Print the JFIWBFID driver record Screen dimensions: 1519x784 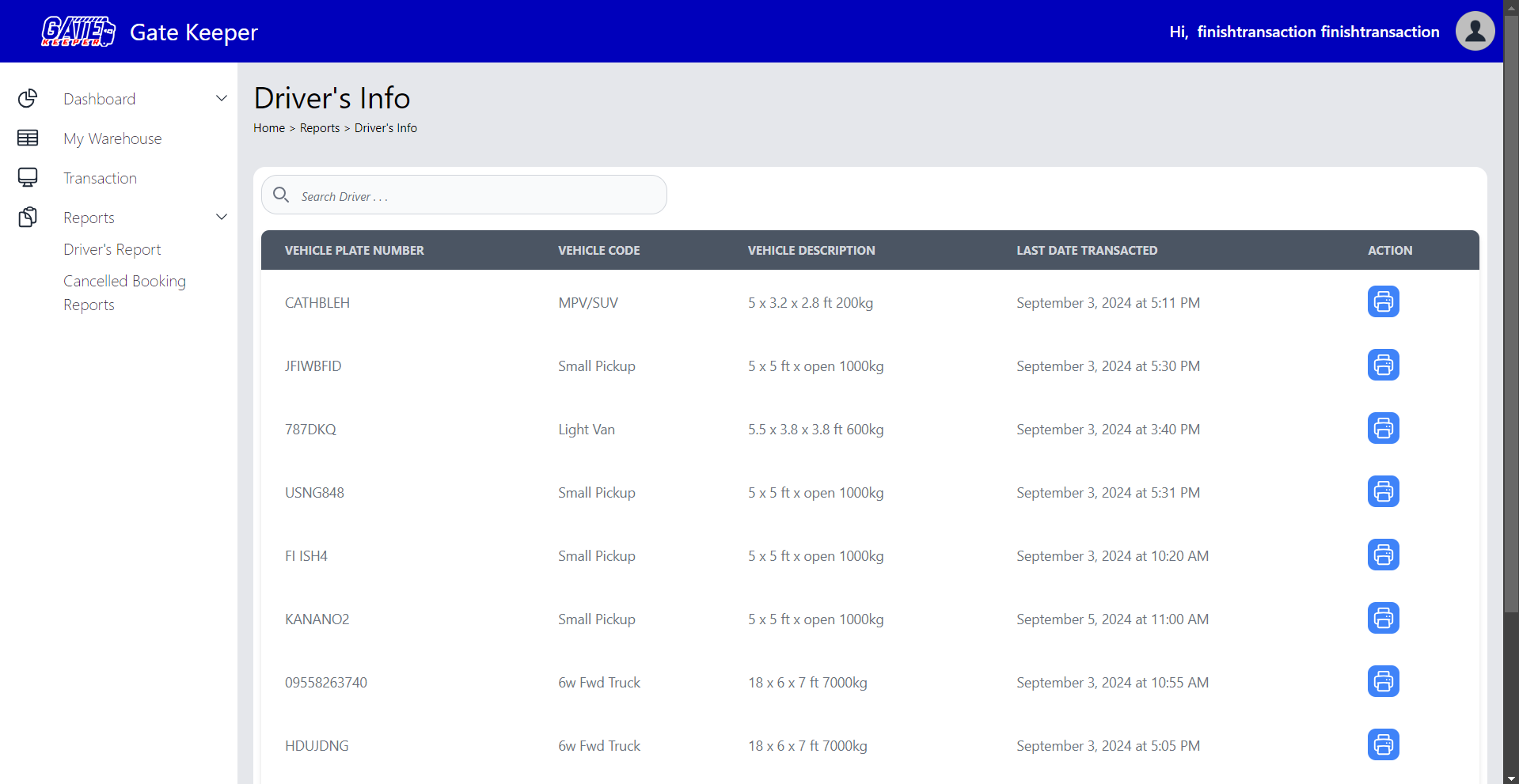pos(1383,365)
